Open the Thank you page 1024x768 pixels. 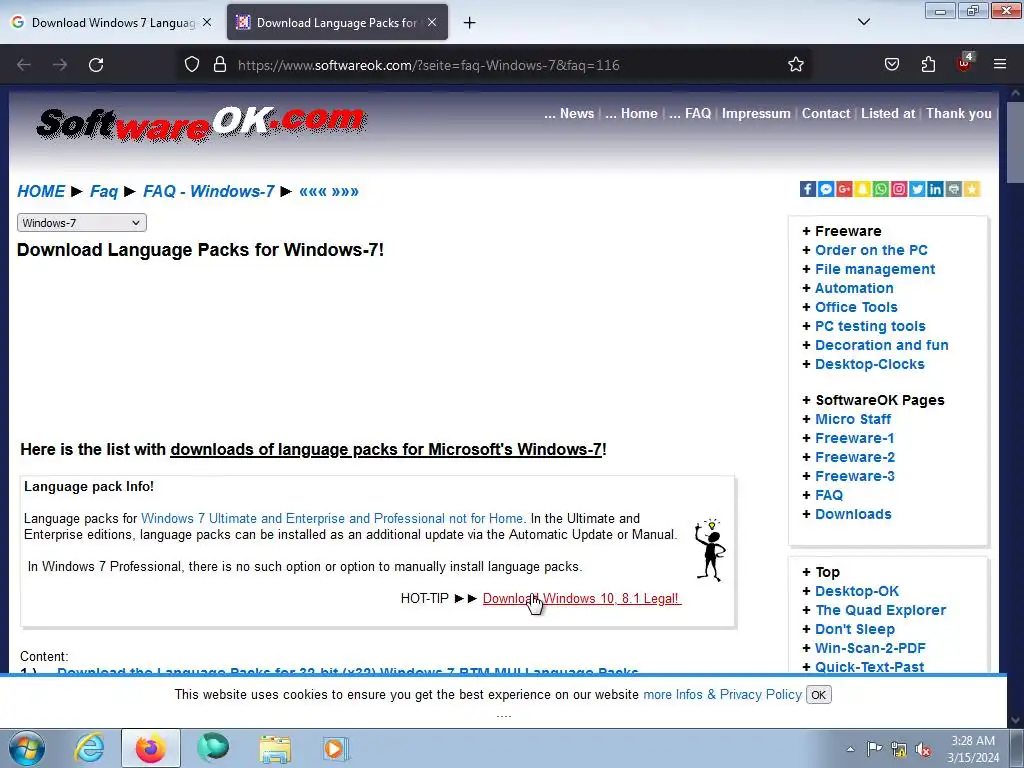point(959,113)
